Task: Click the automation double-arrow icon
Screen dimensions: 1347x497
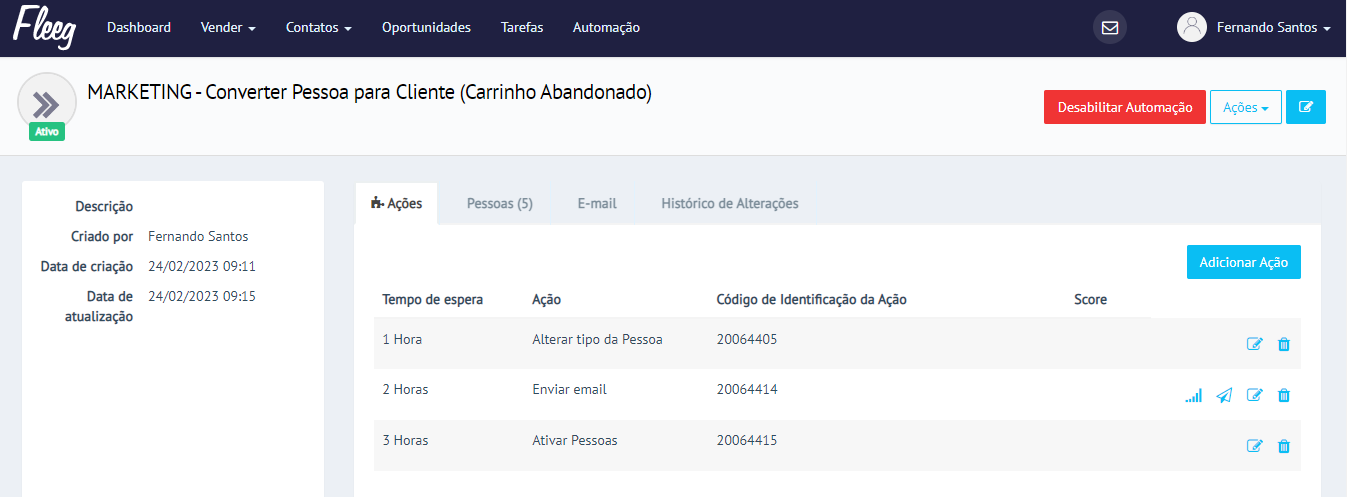Action: (47, 102)
